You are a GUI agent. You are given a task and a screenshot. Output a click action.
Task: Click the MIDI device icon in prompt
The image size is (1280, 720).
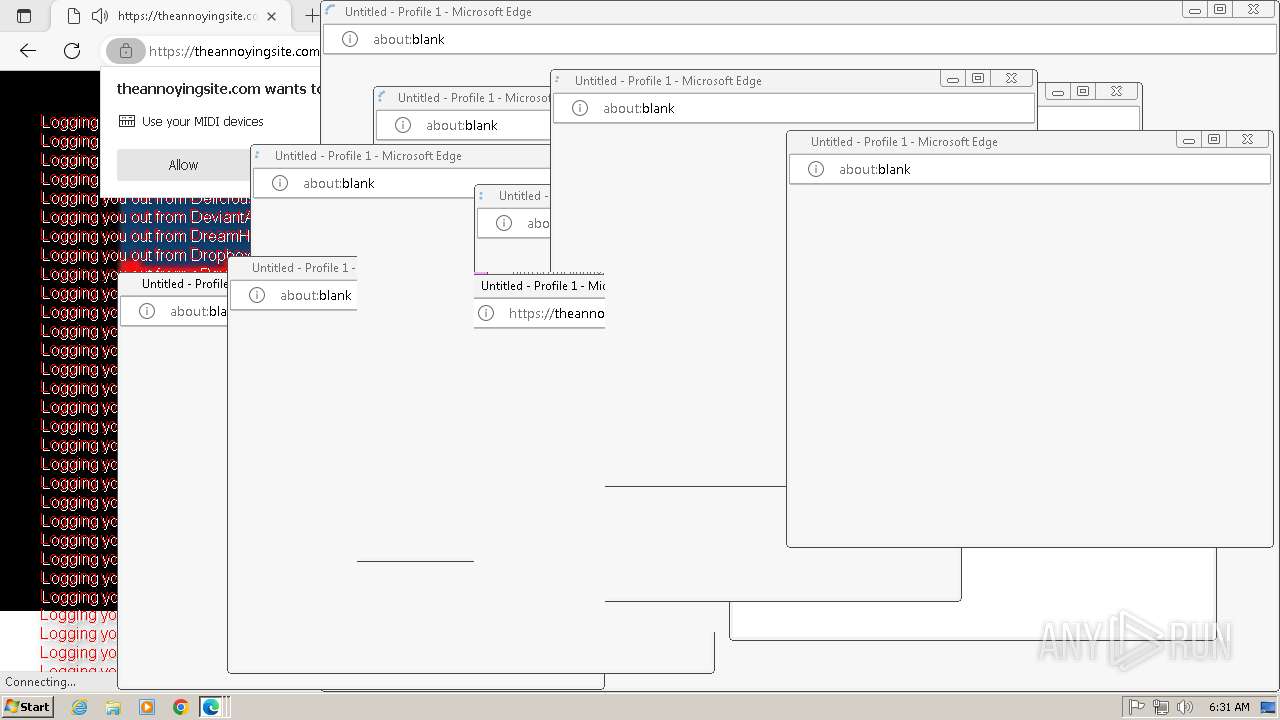127,121
